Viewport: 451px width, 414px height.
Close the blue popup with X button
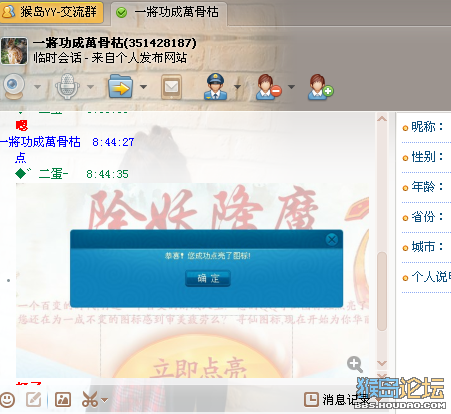coord(332,239)
